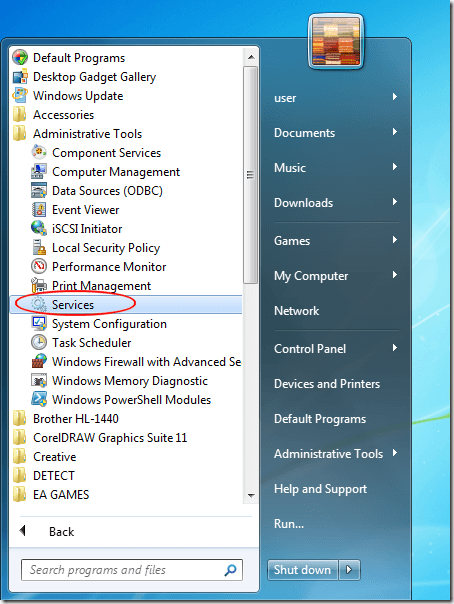The height and width of the screenshot is (604, 454).
Task: Click the Shut down button
Action: pyautogui.click(x=303, y=569)
